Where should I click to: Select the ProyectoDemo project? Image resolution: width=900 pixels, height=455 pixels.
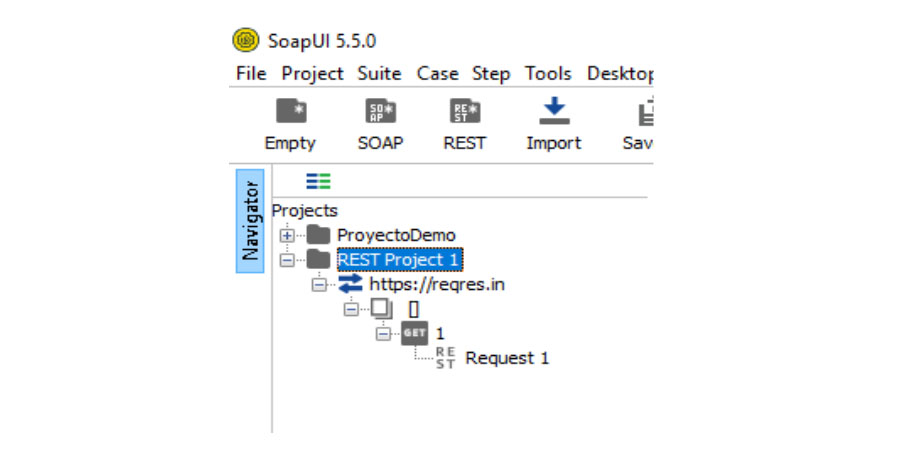tap(396, 236)
